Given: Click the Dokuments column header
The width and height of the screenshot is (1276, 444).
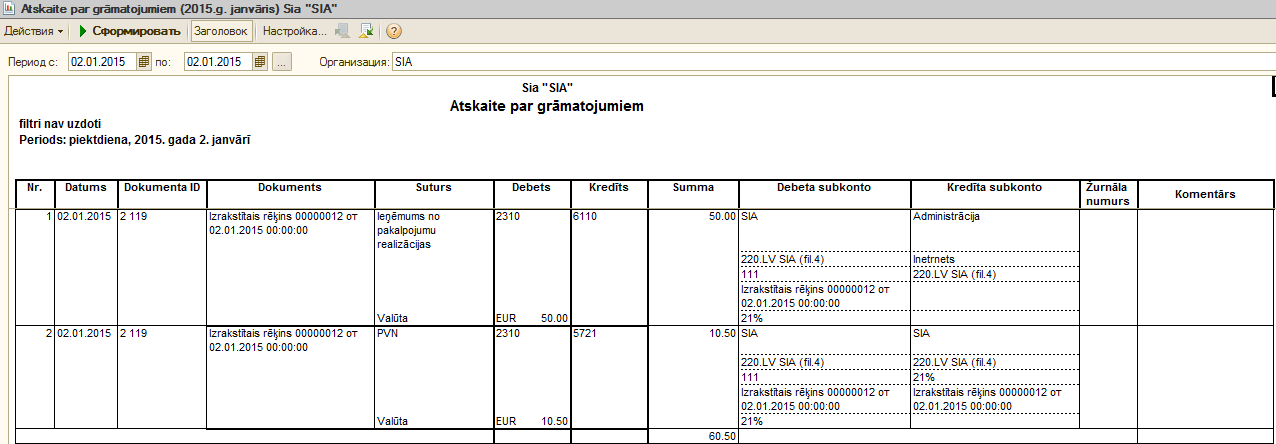Looking at the screenshot, I should click(x=289, y=187).
